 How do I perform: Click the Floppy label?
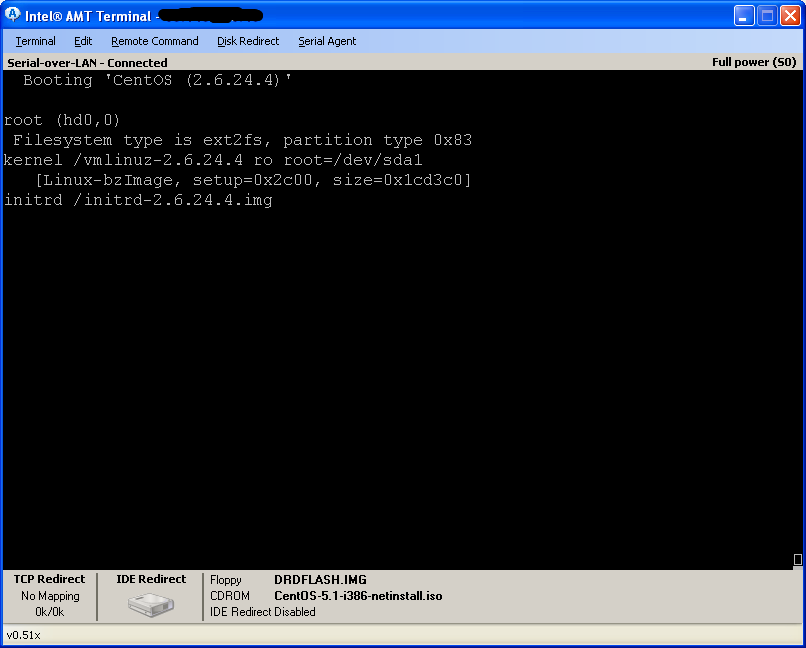[x=226, y=580]
